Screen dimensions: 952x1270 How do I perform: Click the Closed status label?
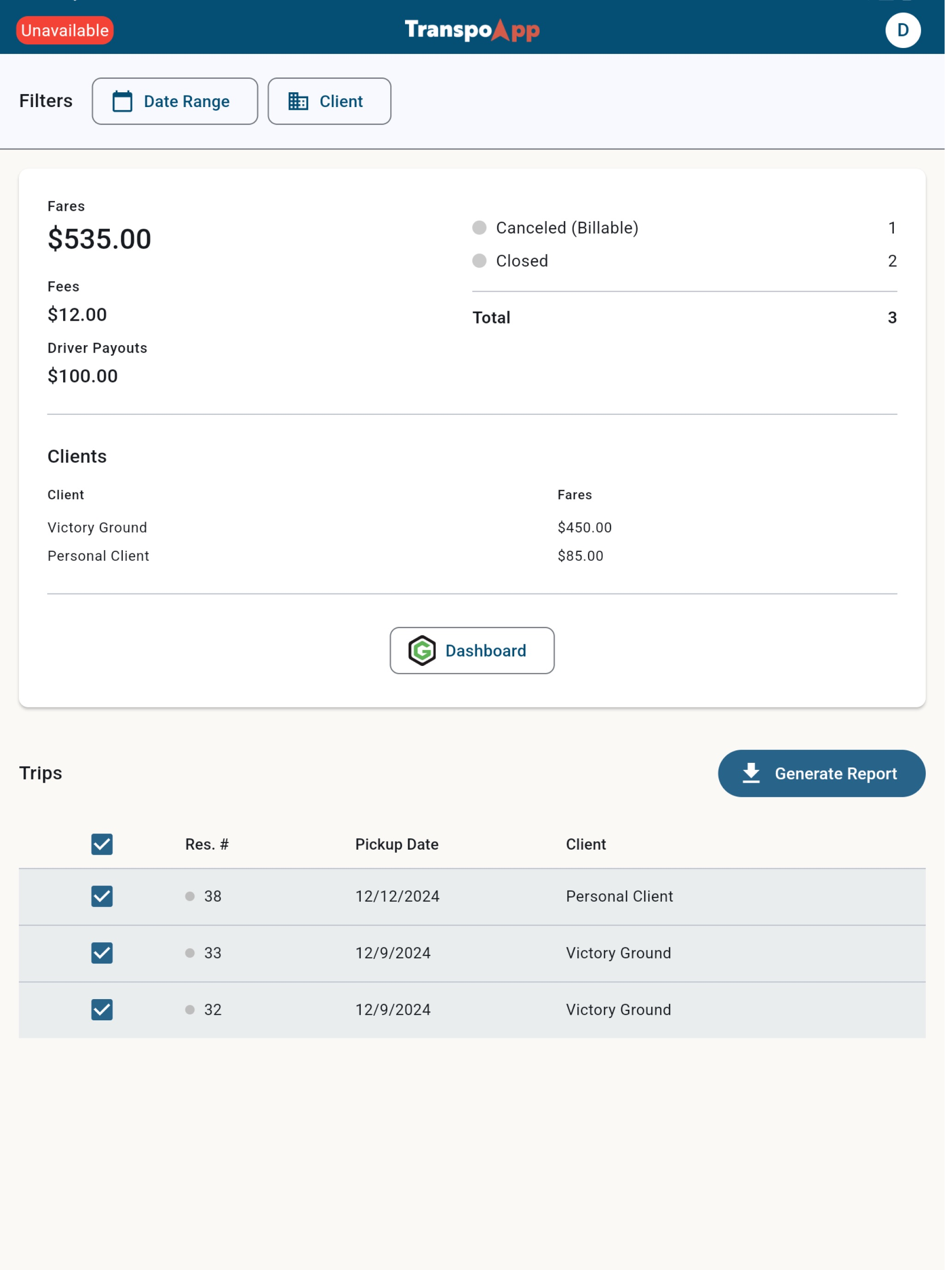click(x=522, y=261)
